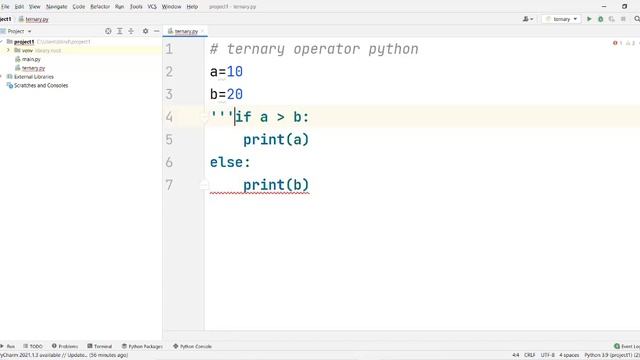Click 4 spaces indent setting in status bar

(x=569, y=355)
